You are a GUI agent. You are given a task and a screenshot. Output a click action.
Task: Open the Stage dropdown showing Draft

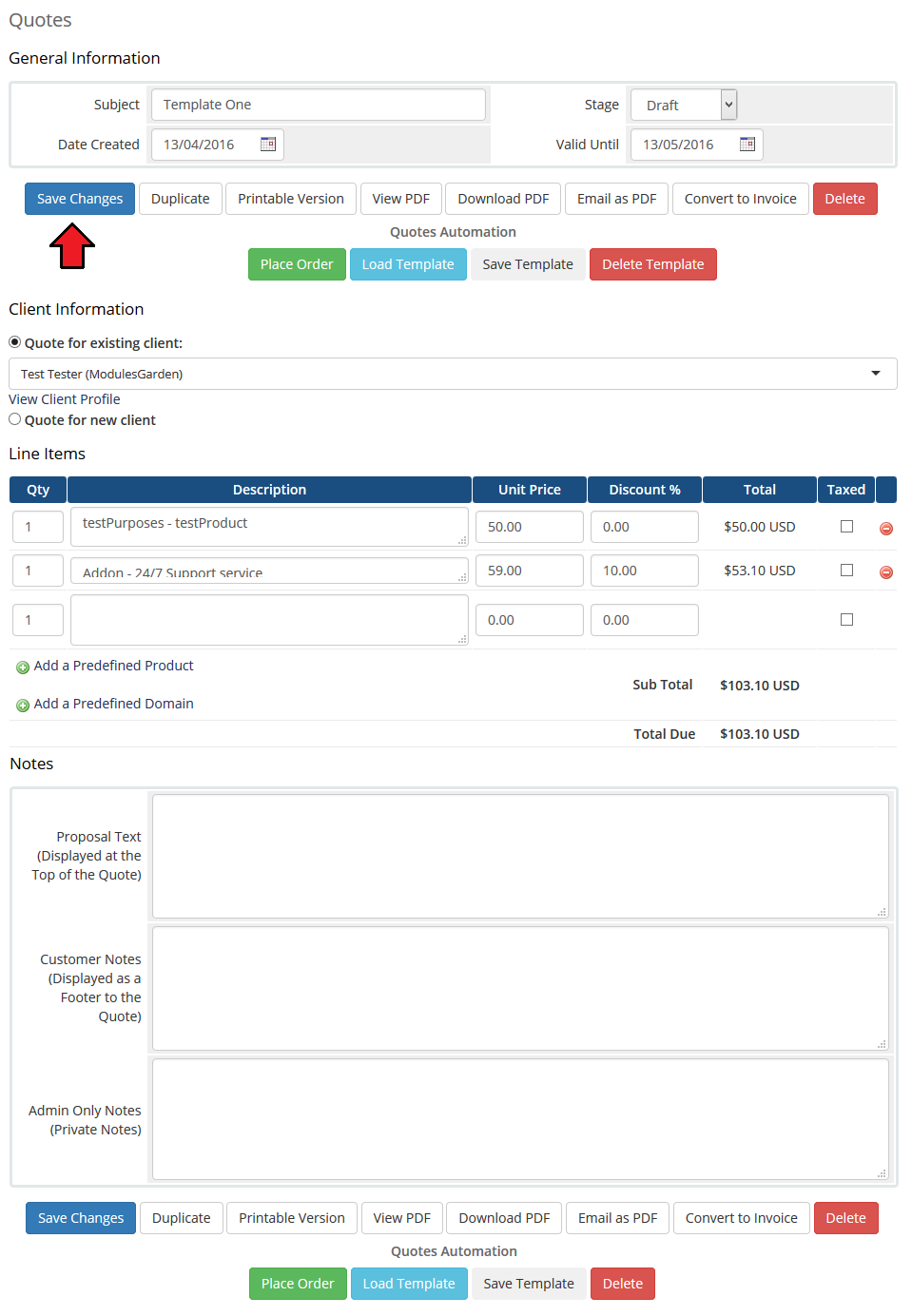click(684, 105)
